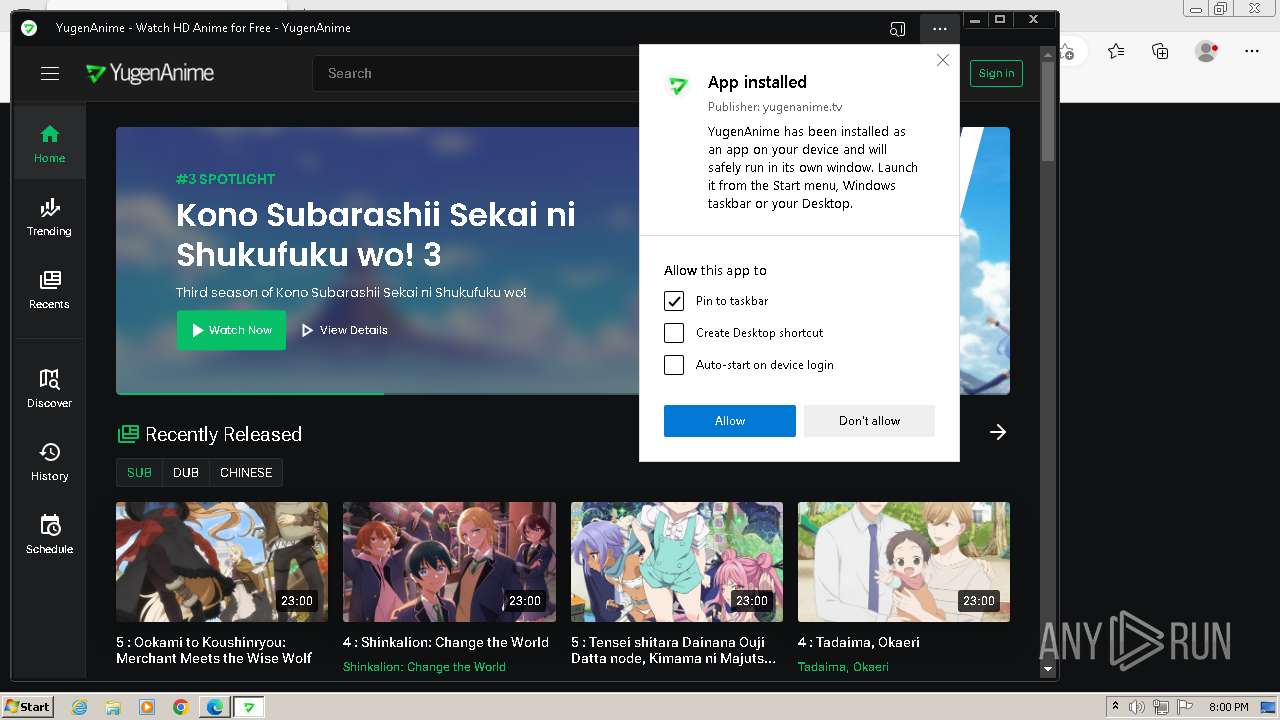Uncheck Pin to taskbar
Screen dimensions: 1280x720
(x=674, y=301)
